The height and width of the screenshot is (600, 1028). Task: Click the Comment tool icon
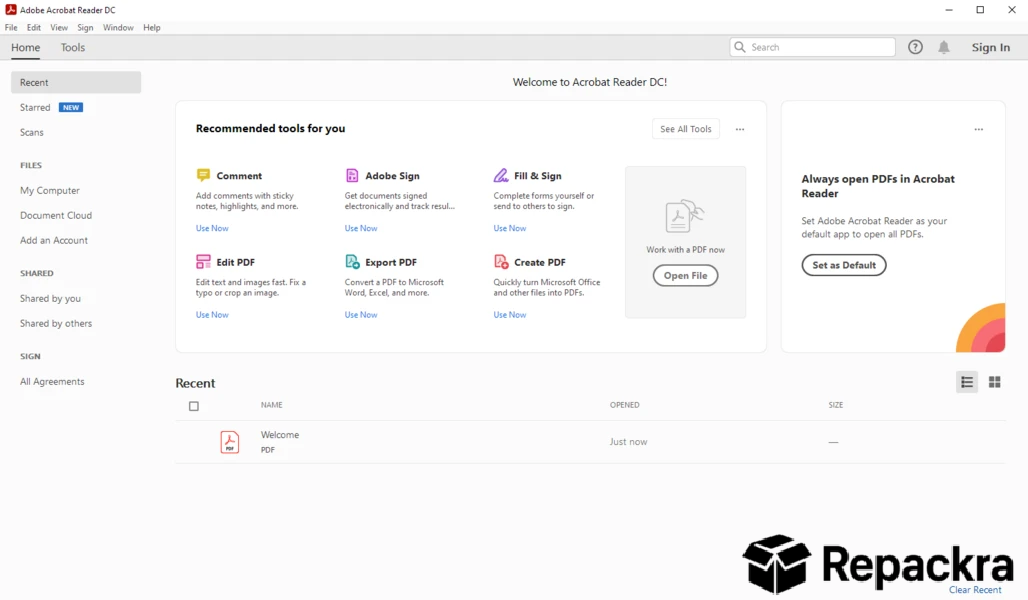203,175
